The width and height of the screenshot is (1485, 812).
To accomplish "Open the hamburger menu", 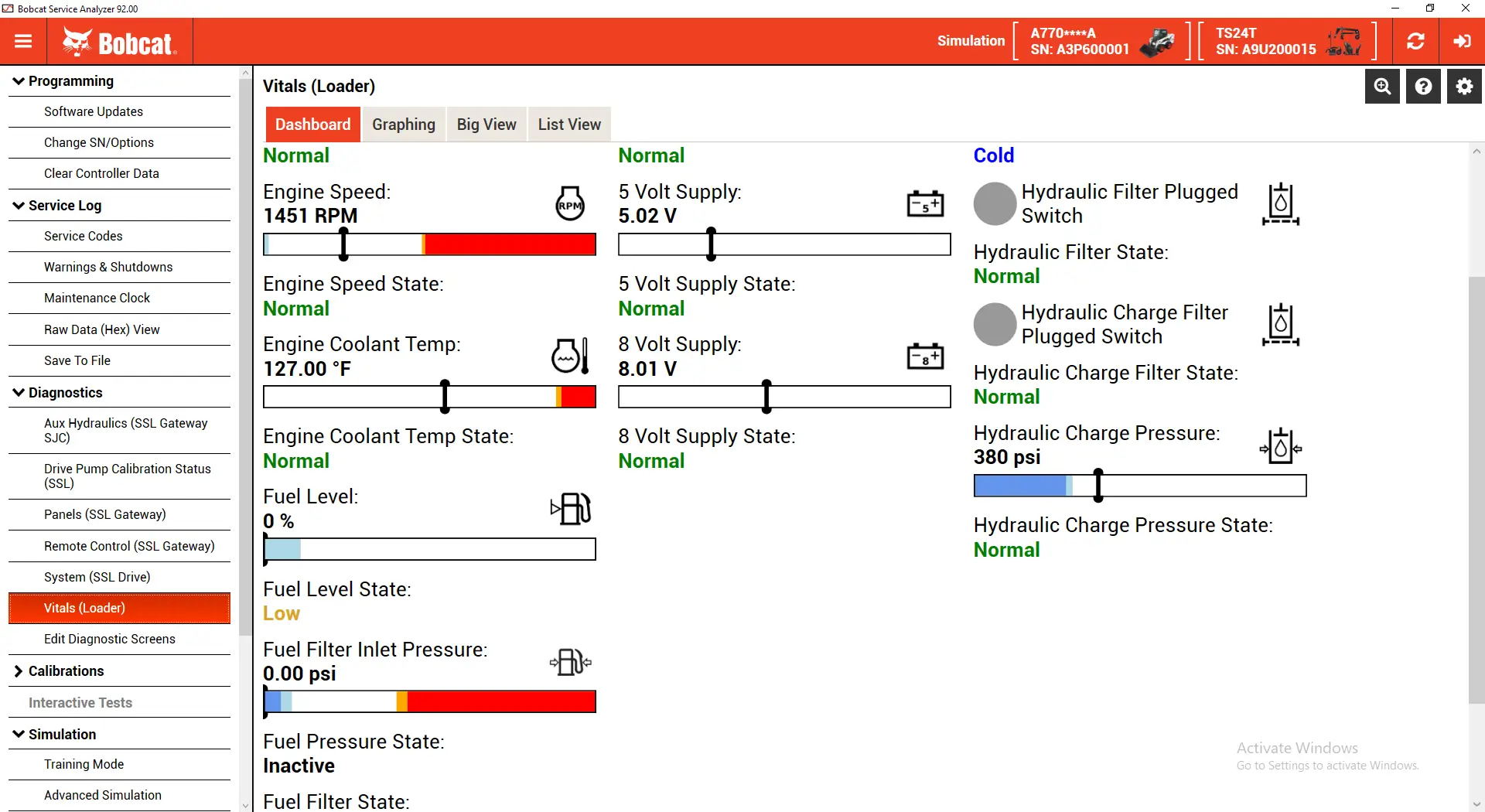I will click(23, 42).
